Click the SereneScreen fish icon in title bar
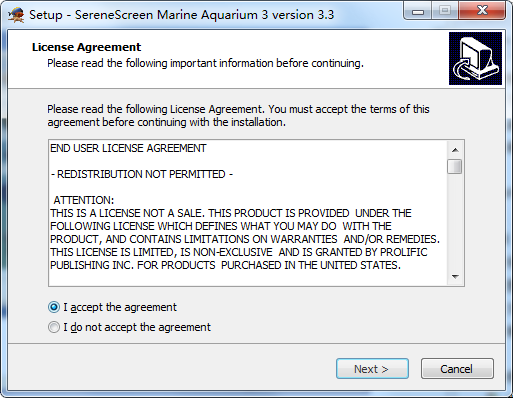The height and width of the screenshot is (398, 513). click(16, 15)
